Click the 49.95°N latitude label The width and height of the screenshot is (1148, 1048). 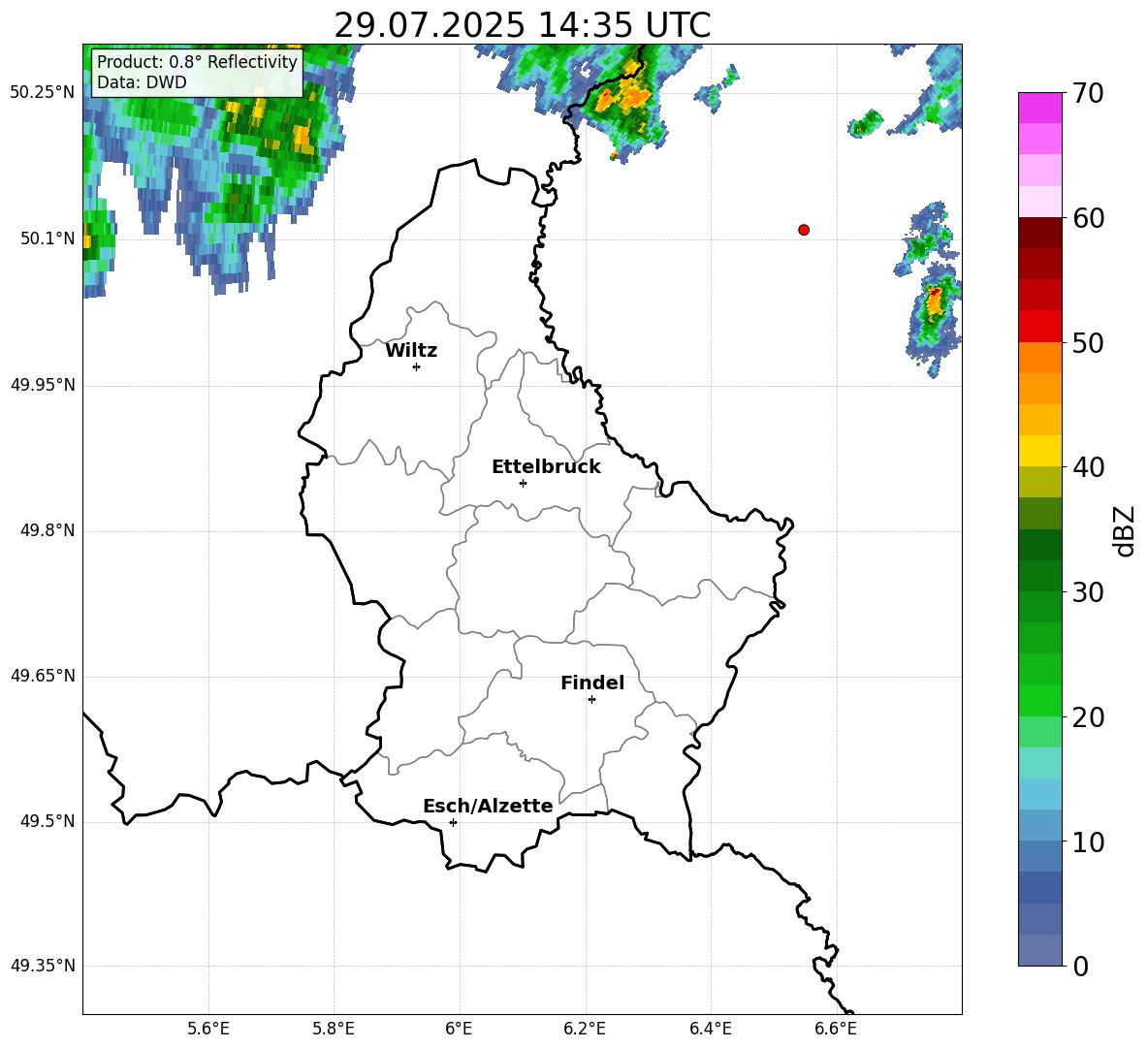43,385
